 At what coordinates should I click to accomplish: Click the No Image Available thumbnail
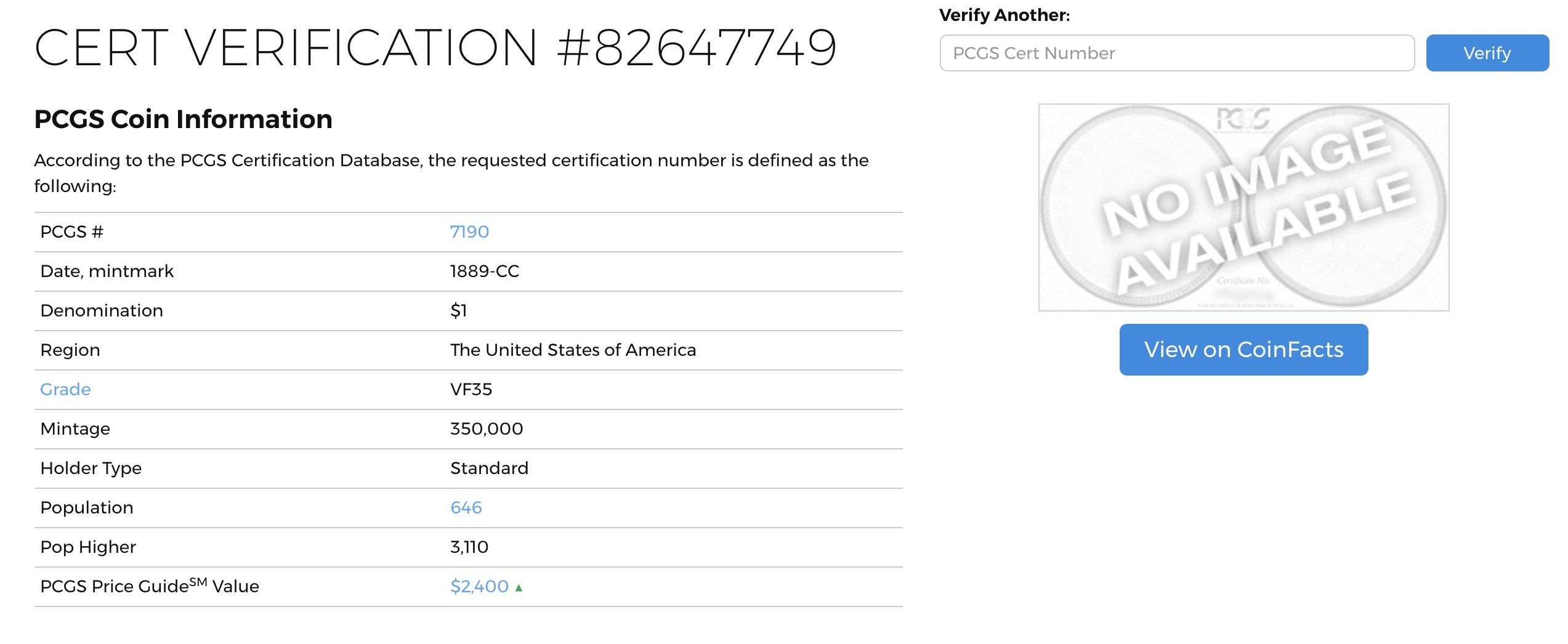[x=1243, y=207]
